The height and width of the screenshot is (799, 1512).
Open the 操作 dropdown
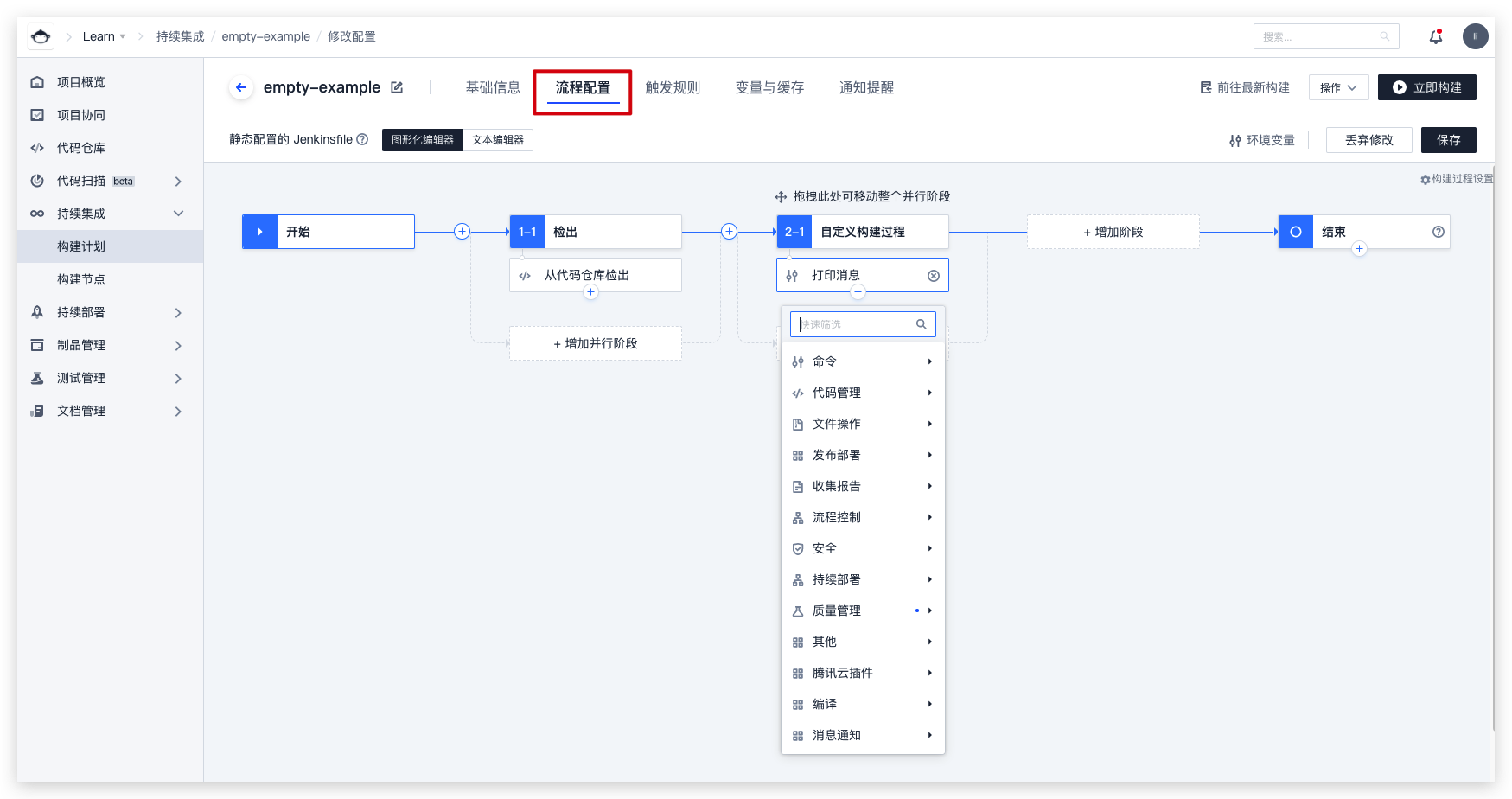1338,87
